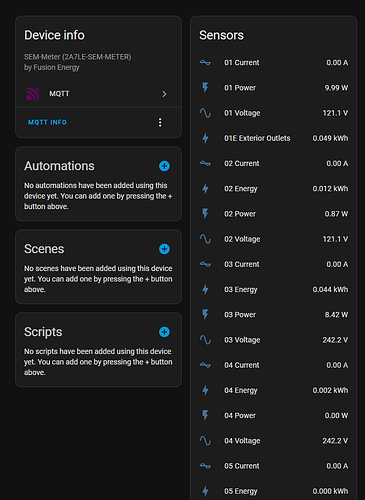365x500 pixels.
Task: Click the 0.044 kWh energy value
Action: coord(330,289)
